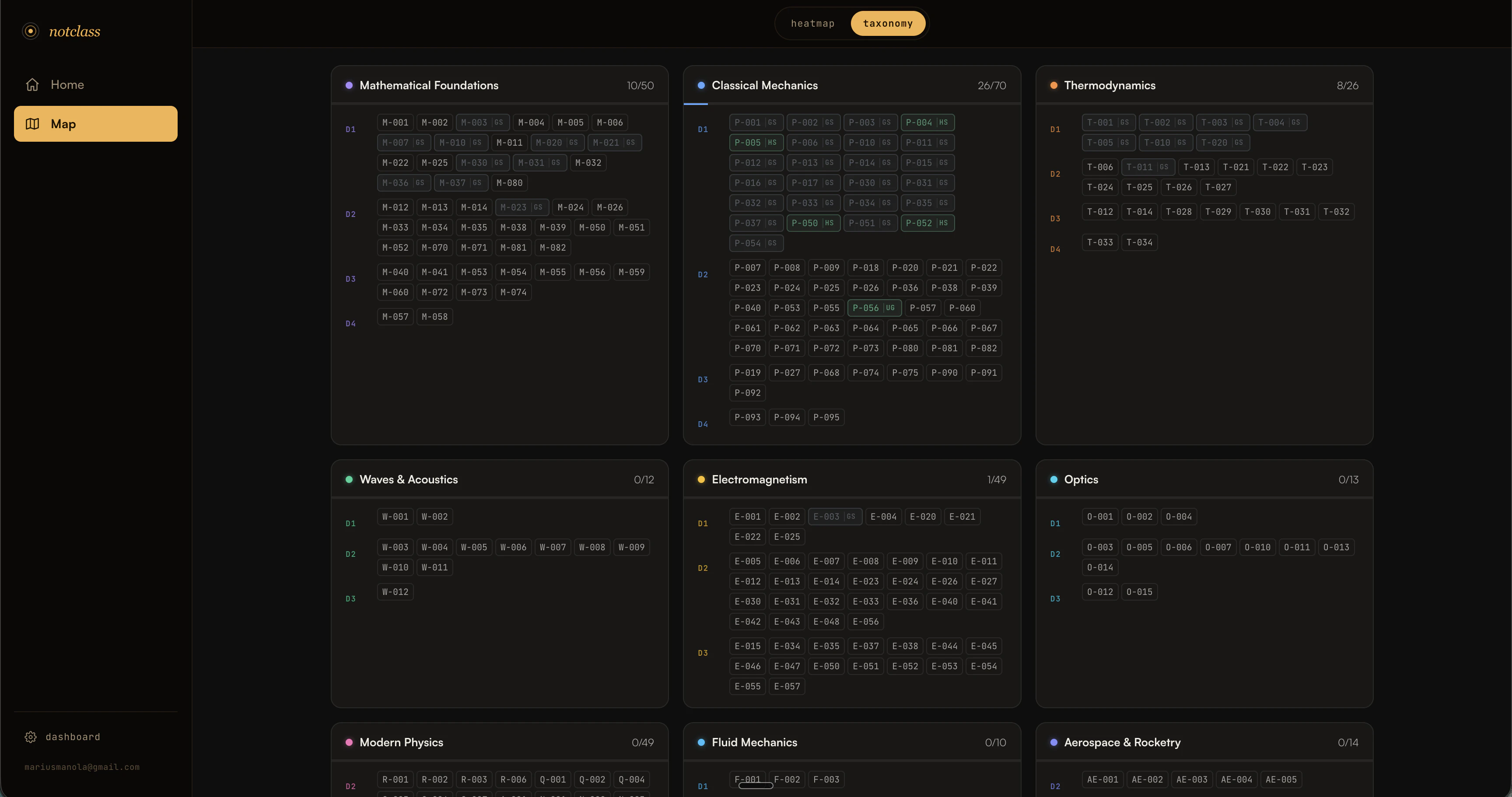Viewport: 1512px width, 797px height.
Task: Open the M-001 topic chip
Action: coord(395,122)
